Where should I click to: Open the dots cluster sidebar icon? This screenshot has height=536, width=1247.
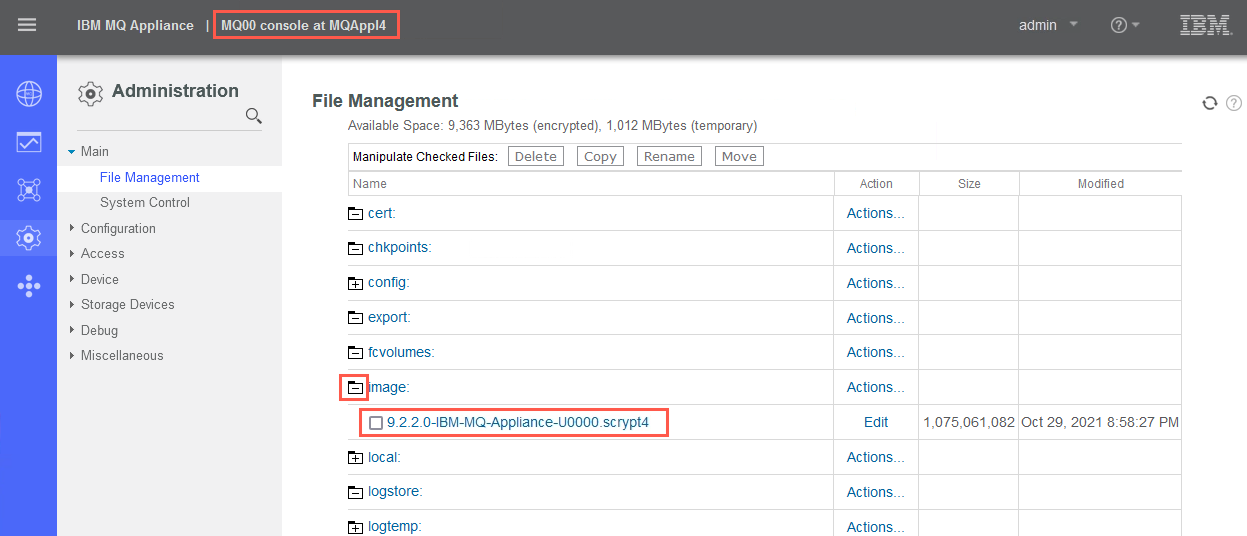[29, 286]
